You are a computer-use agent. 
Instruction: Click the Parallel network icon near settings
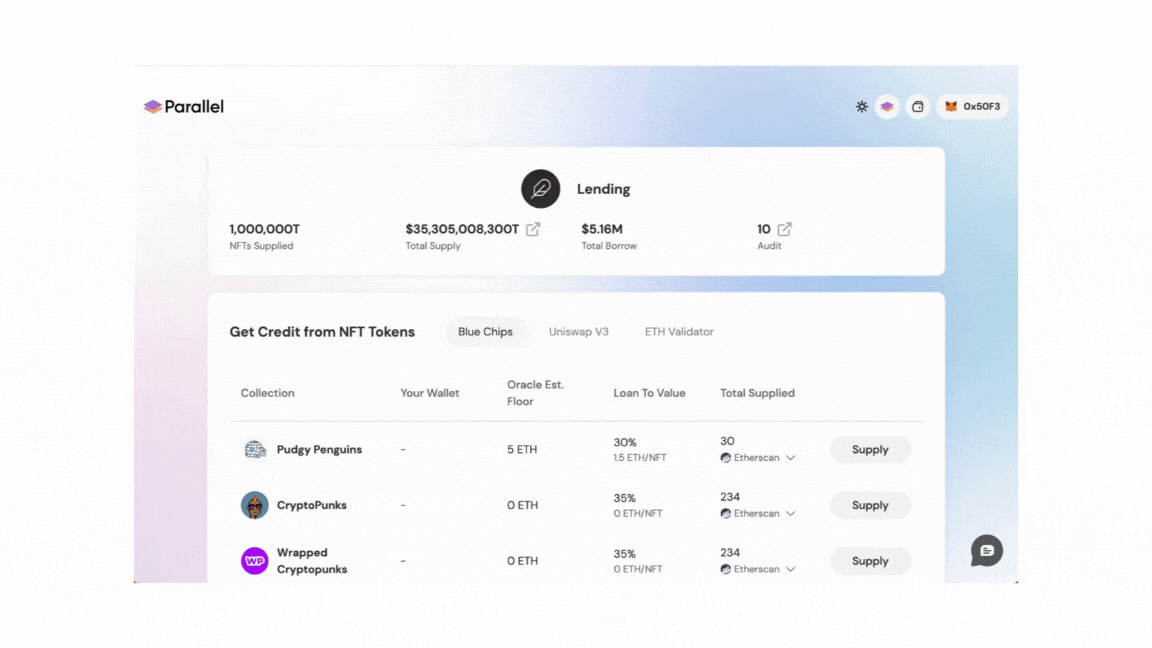coord(887,106)
